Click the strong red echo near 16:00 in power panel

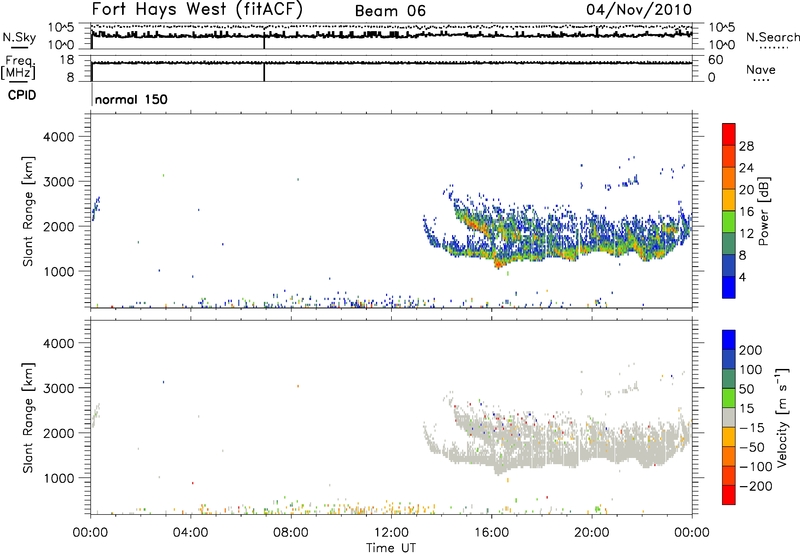click(498, 264)
